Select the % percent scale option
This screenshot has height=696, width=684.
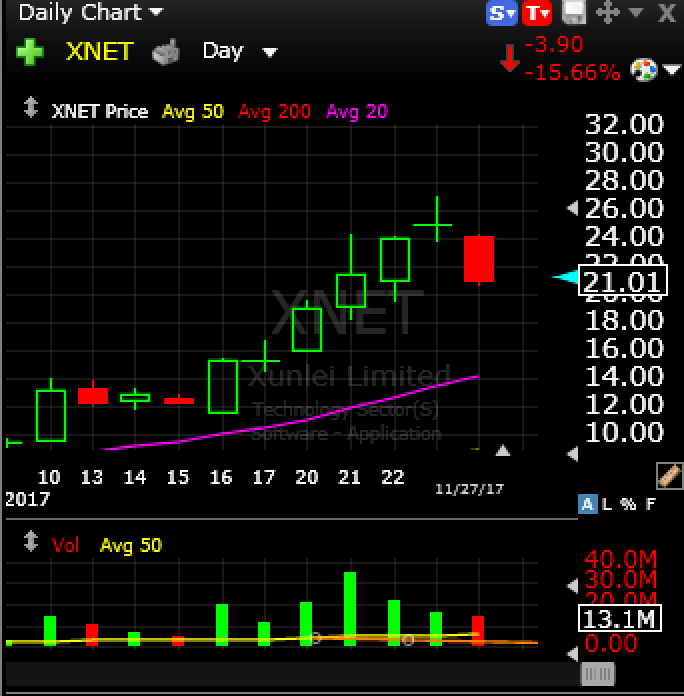pyautogui.click(x=628, y=505)
